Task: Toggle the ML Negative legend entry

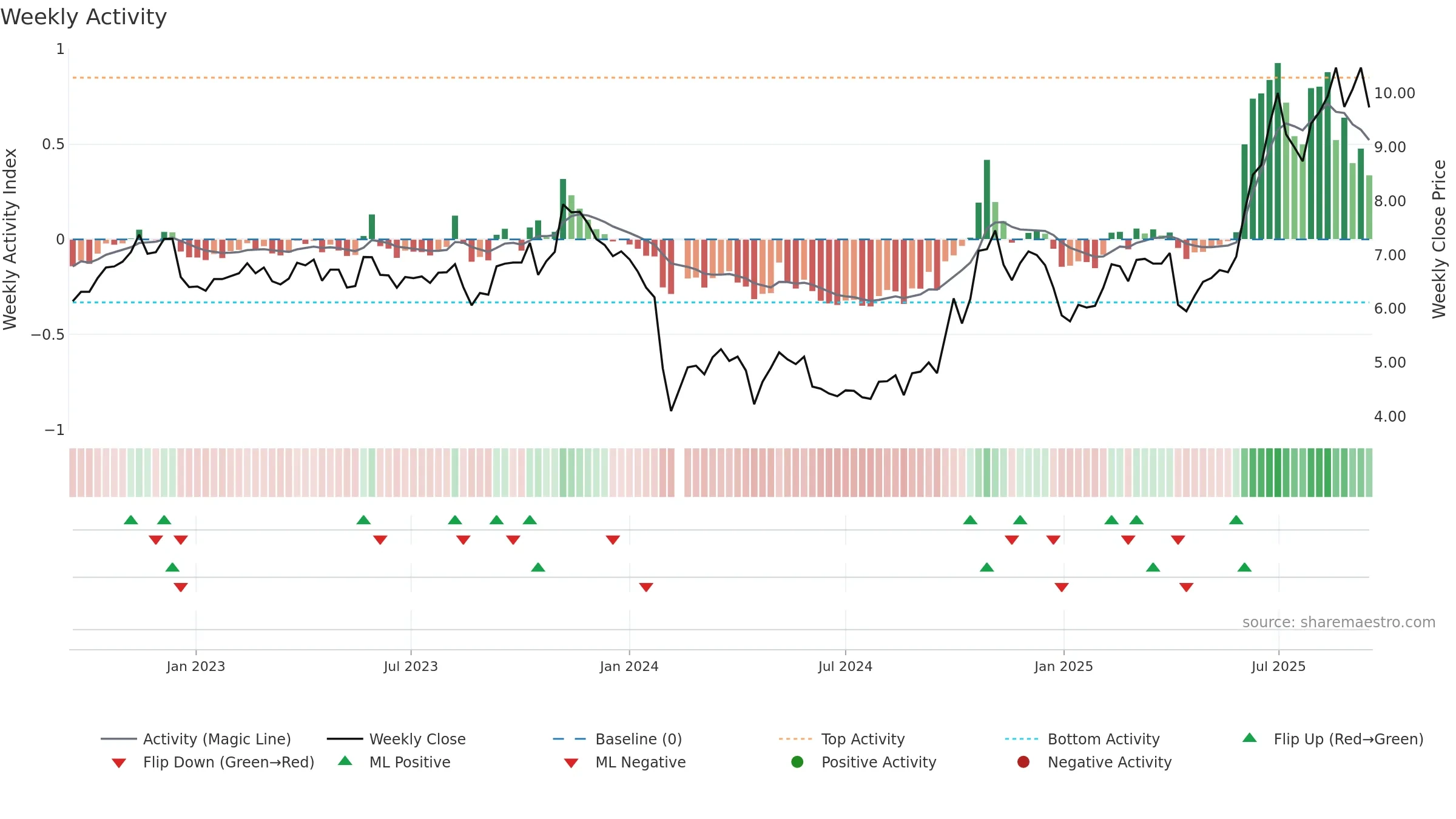Action: click(625, 762)
